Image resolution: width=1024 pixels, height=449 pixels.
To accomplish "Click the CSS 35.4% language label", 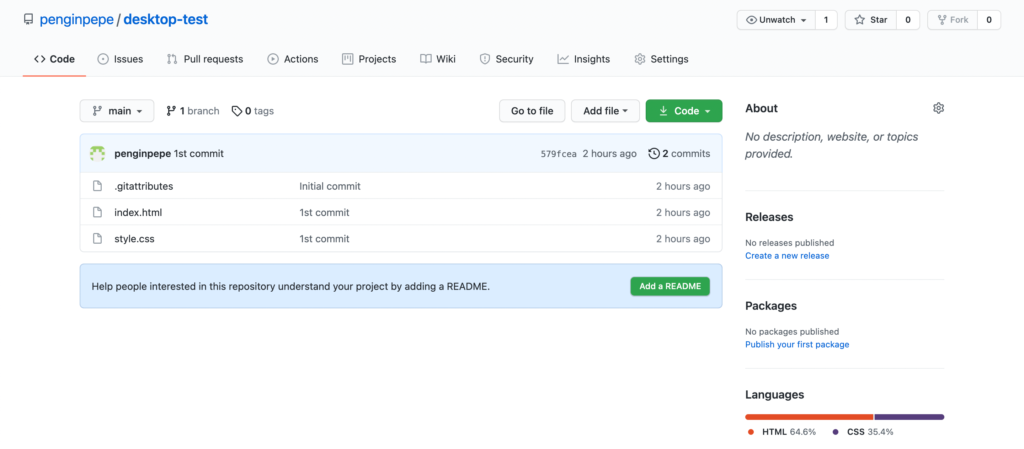I will pyautogui.click(x=863, y=432).
